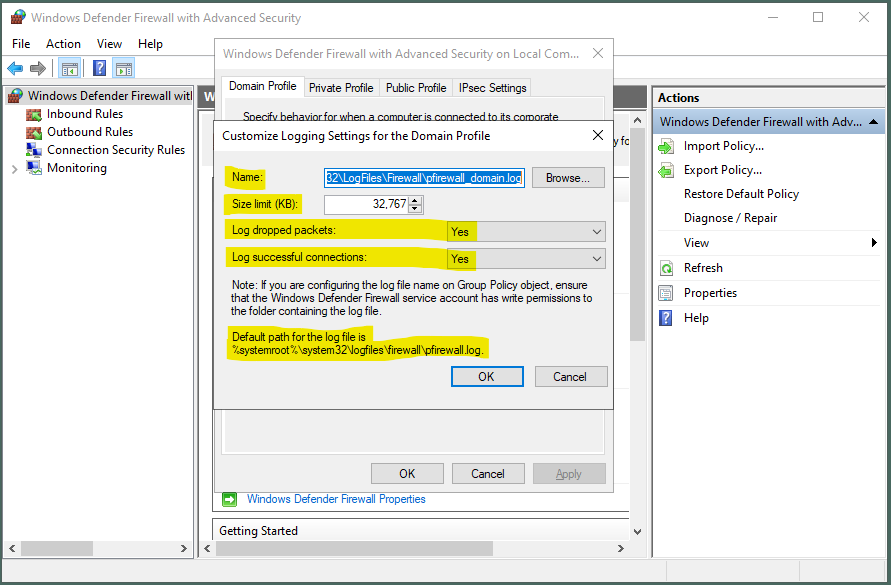Open the IPsec Settings tab
The width and height of the screenshot is (891, 585).
(492, 88)
